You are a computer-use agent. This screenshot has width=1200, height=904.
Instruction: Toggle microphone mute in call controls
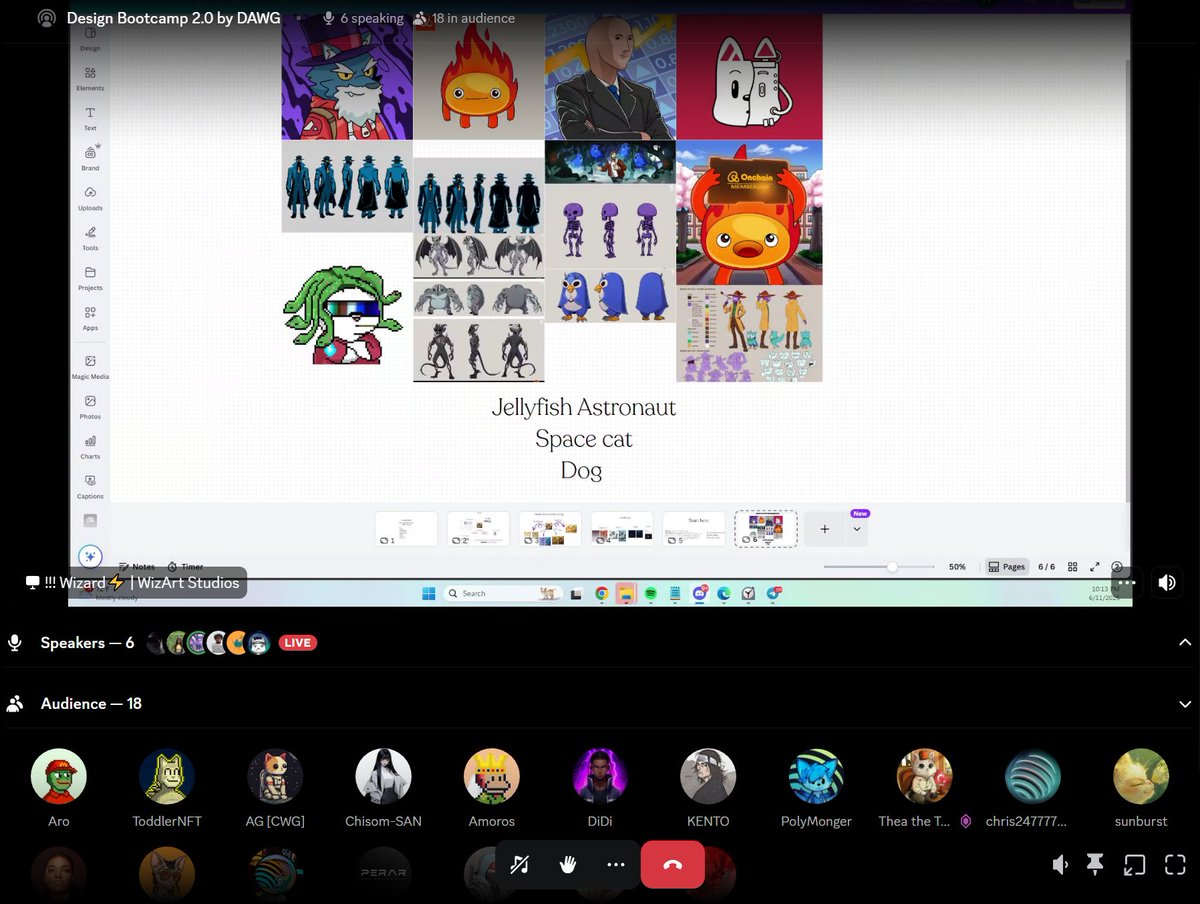pyautogui.click(x=519, y=865)
